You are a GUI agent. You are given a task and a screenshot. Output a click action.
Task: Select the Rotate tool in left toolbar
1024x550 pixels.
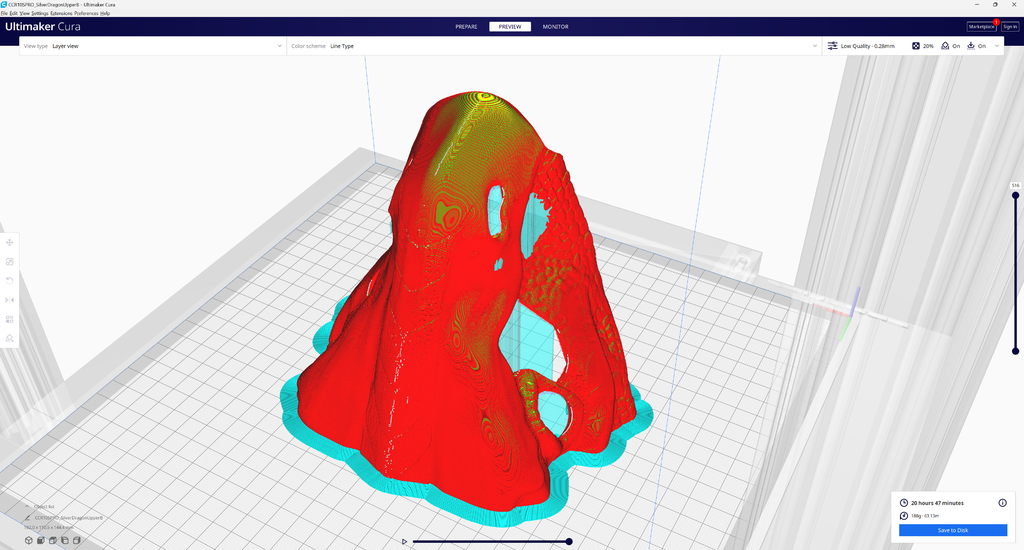(10, 281)
